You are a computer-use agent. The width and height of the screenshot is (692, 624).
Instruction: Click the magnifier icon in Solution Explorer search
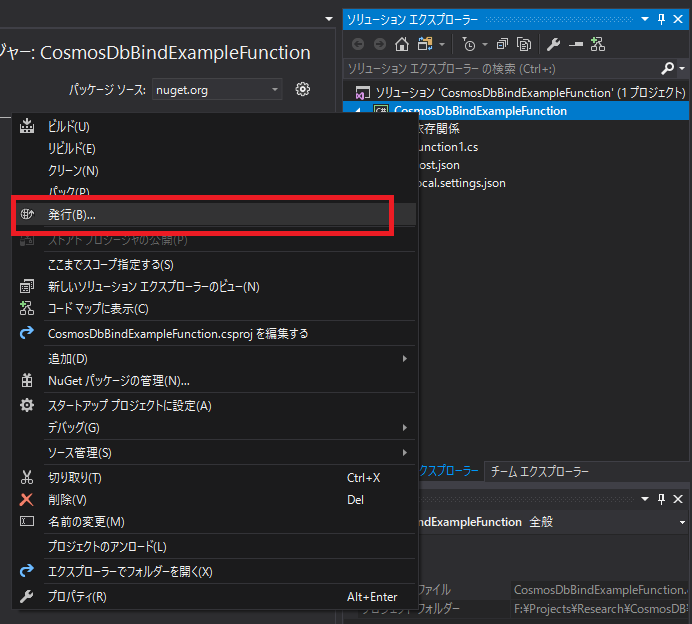coord(667,68)
